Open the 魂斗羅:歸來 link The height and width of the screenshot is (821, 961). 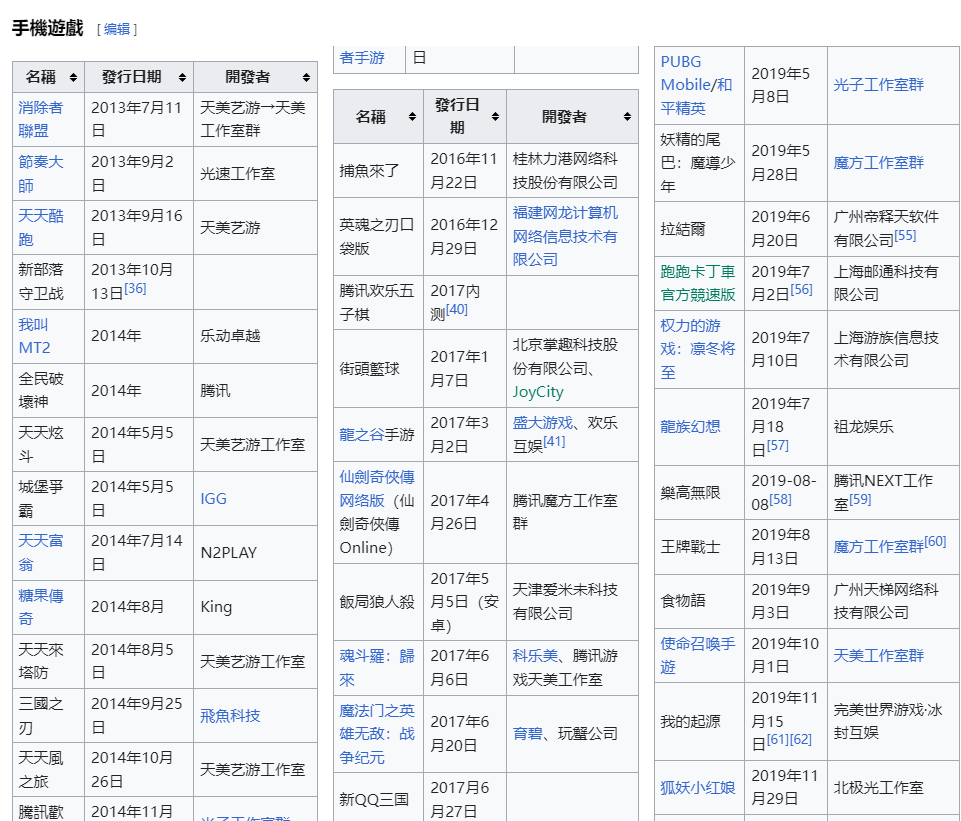click(377, 668)
